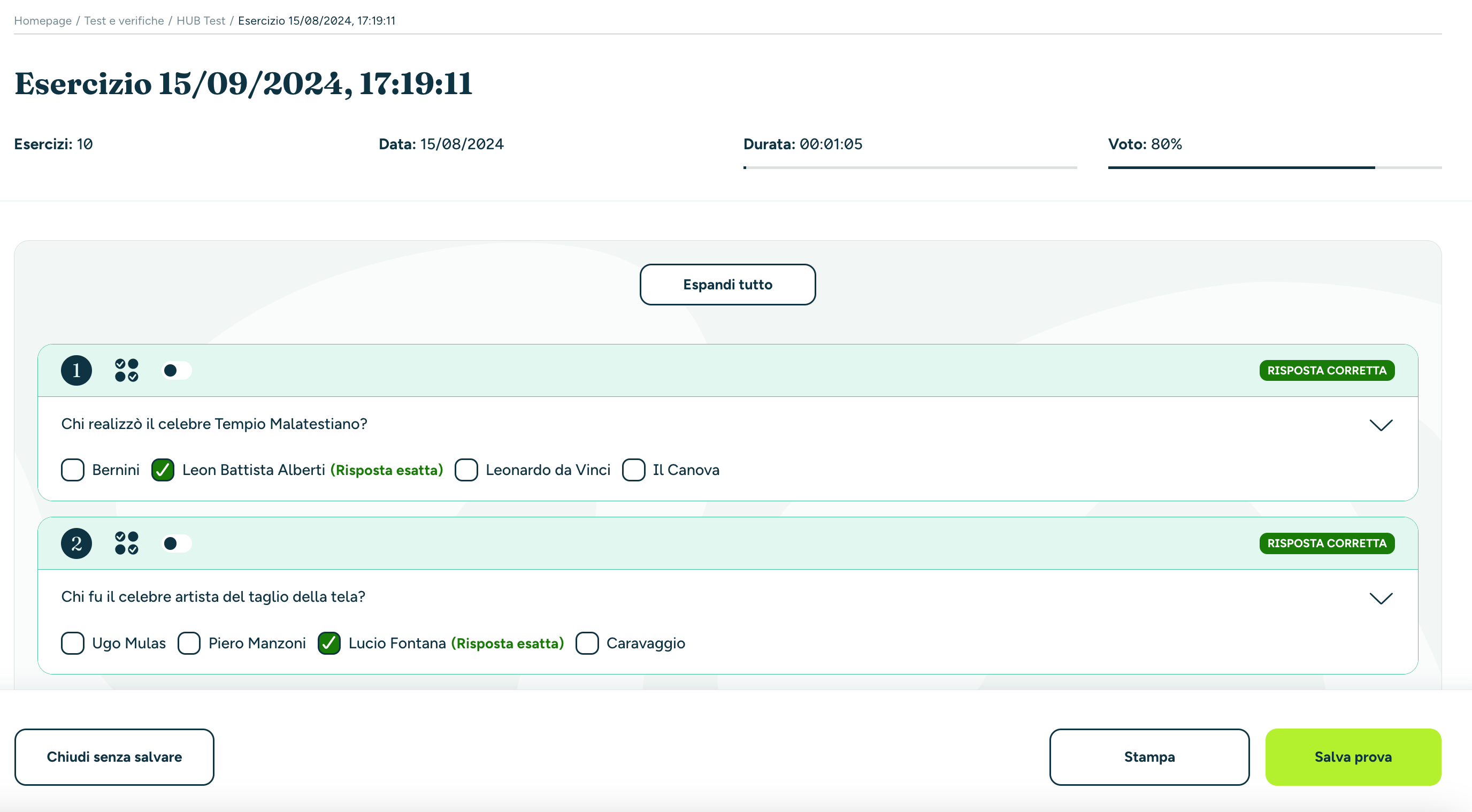Click question text about Tempio Malatestiano
This screenshot has width=1472, height=812.
click(x=214, y=424)
